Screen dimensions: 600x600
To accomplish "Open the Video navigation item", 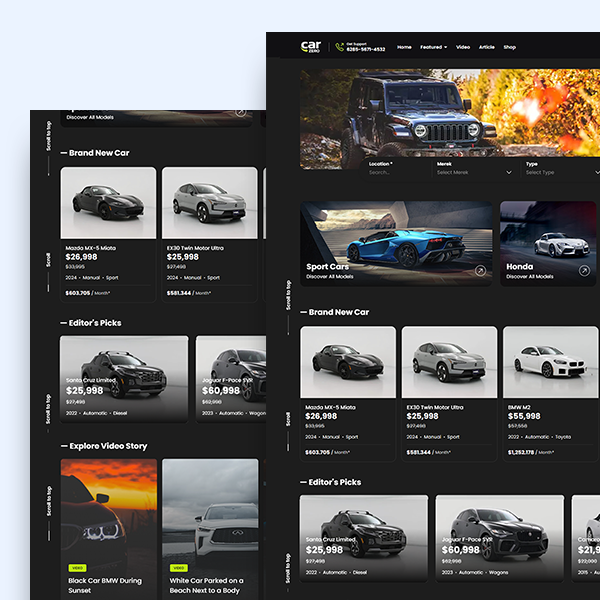I will tap(463, 47).
